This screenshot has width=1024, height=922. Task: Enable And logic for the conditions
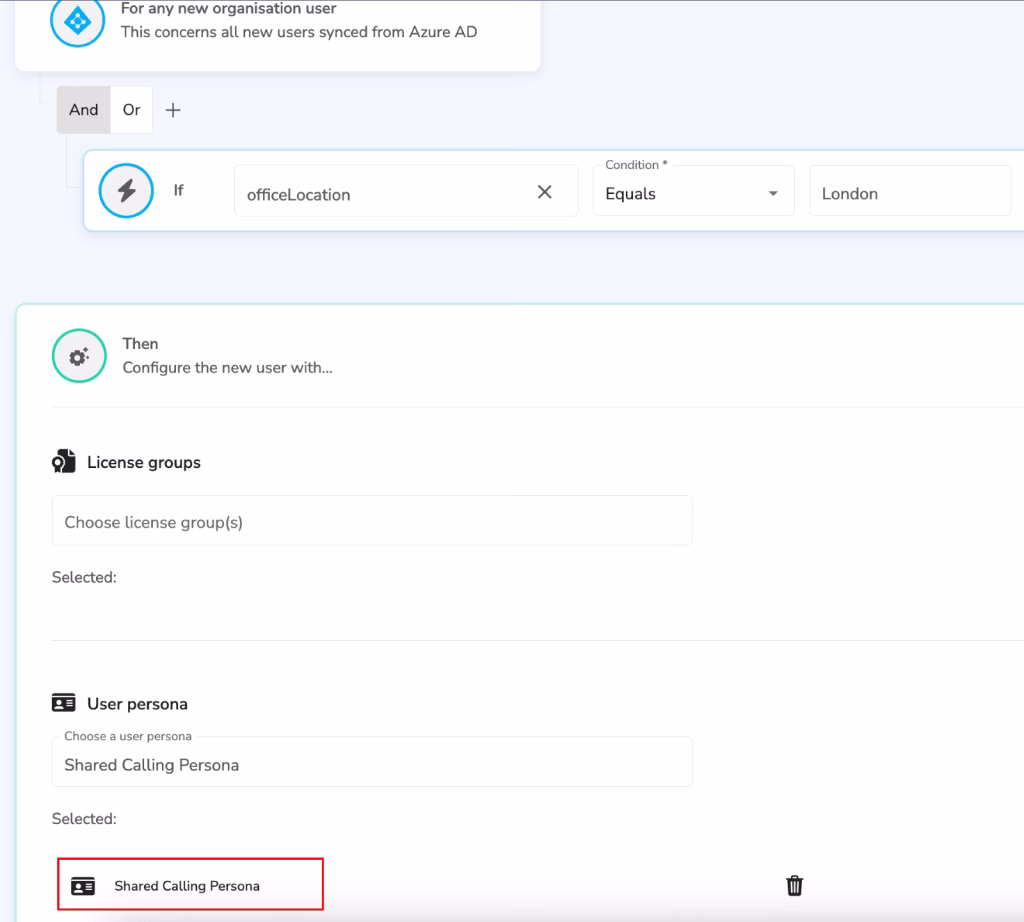(x=83, y=110)
